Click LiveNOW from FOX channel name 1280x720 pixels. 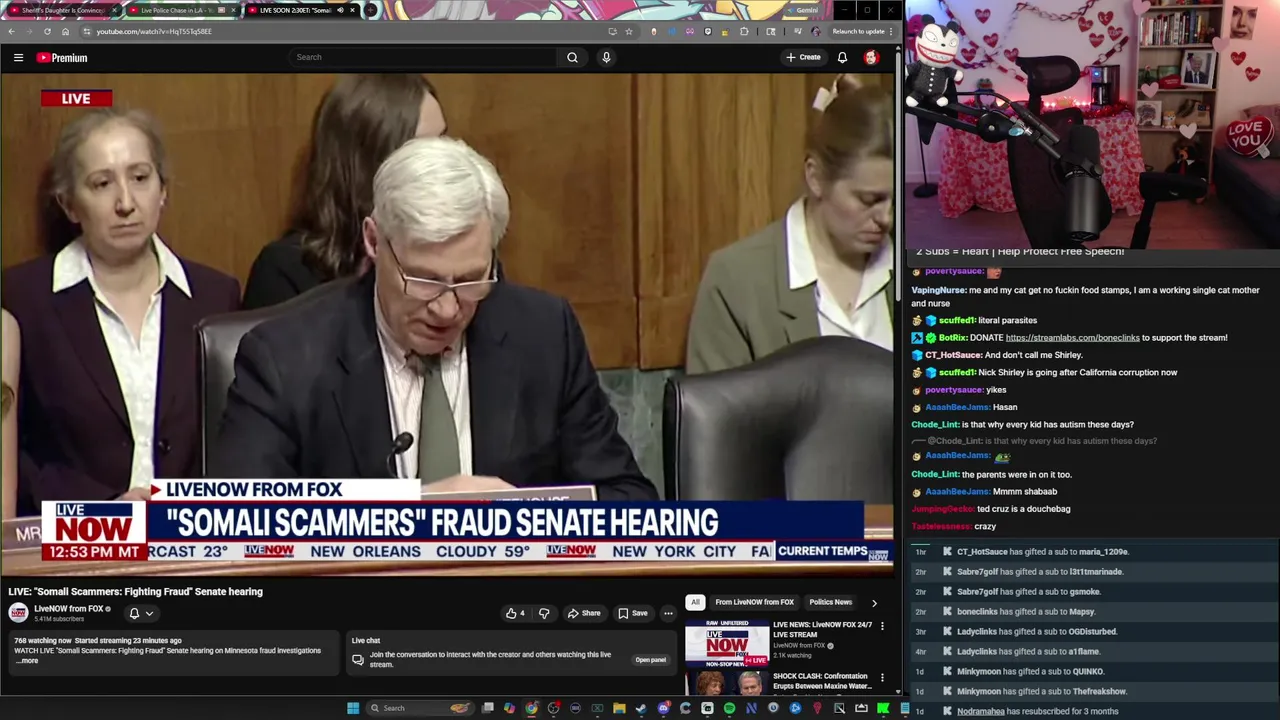pos(69,608)
